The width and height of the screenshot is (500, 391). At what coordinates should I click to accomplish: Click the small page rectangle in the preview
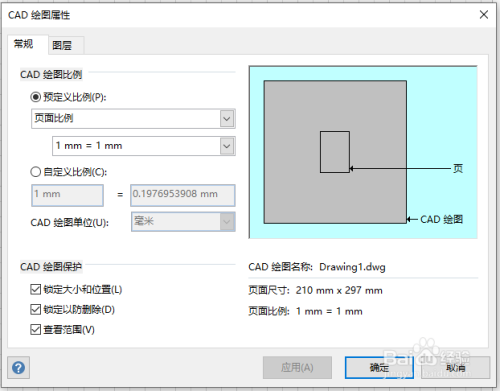(335, 152)
